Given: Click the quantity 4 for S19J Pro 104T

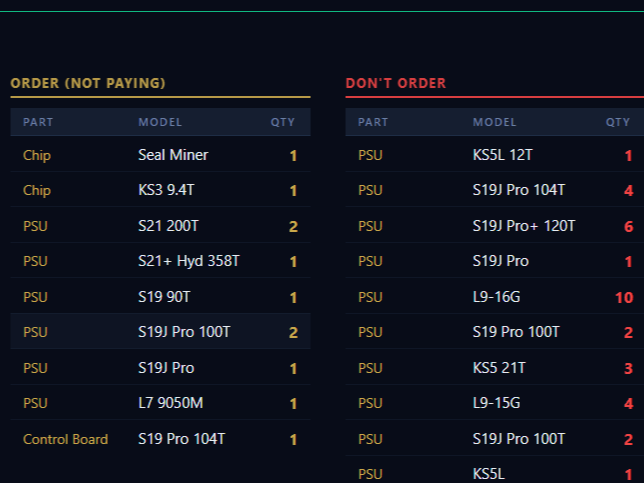Looking at the screenshot, I should (628, 191).
